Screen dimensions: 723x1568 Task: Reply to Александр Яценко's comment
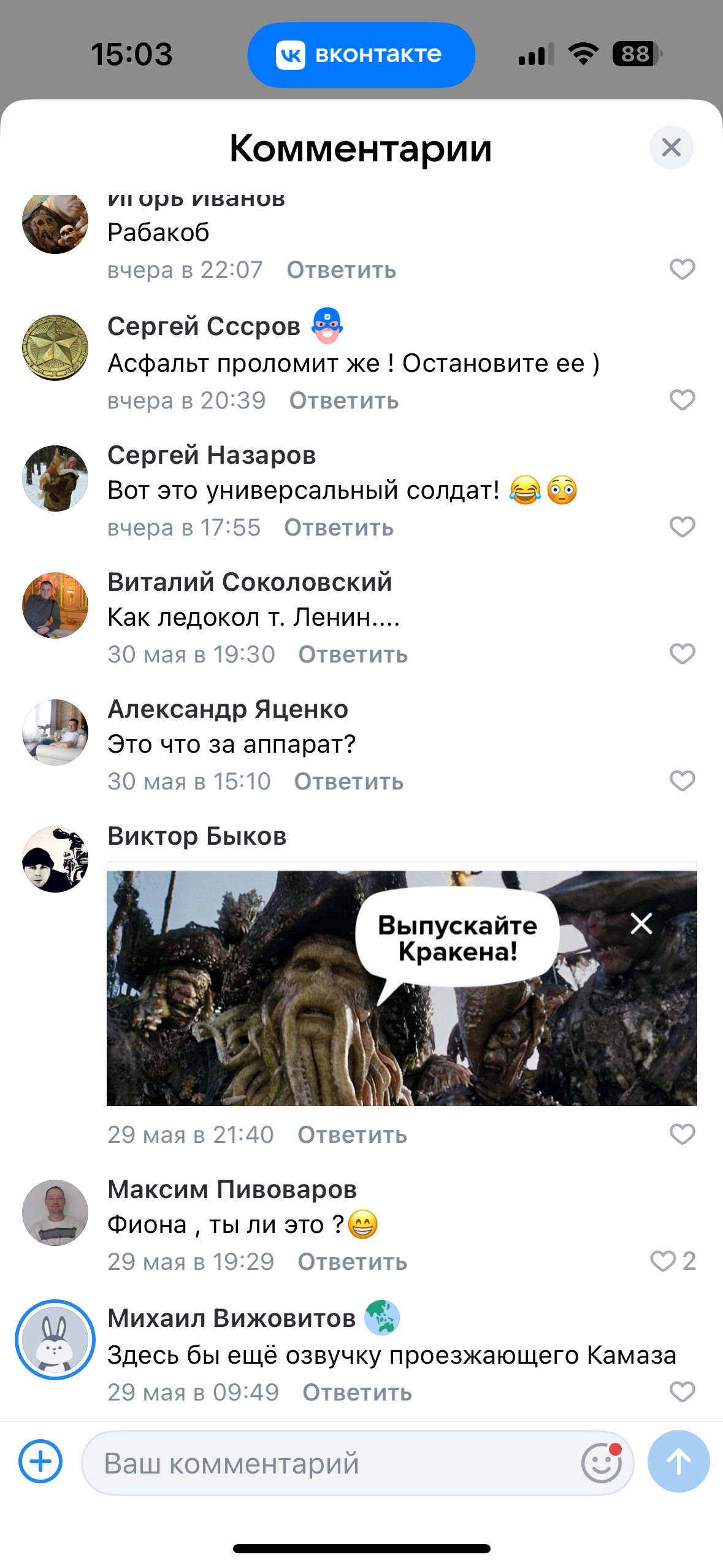349,782
